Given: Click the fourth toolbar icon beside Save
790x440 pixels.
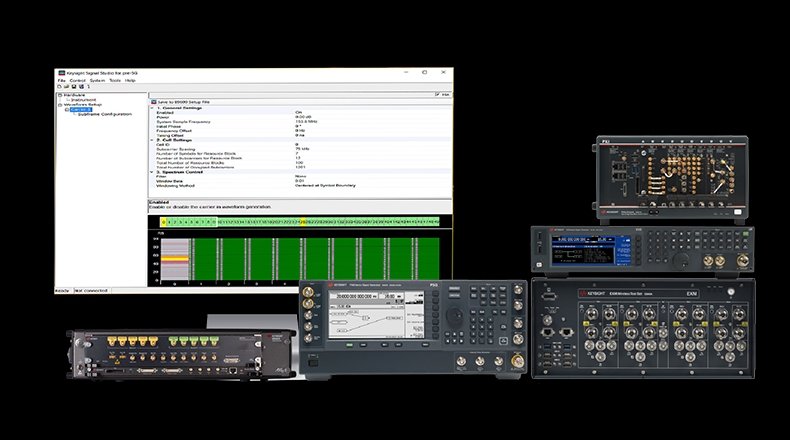Looking at the screenshot, I should 81,87.
